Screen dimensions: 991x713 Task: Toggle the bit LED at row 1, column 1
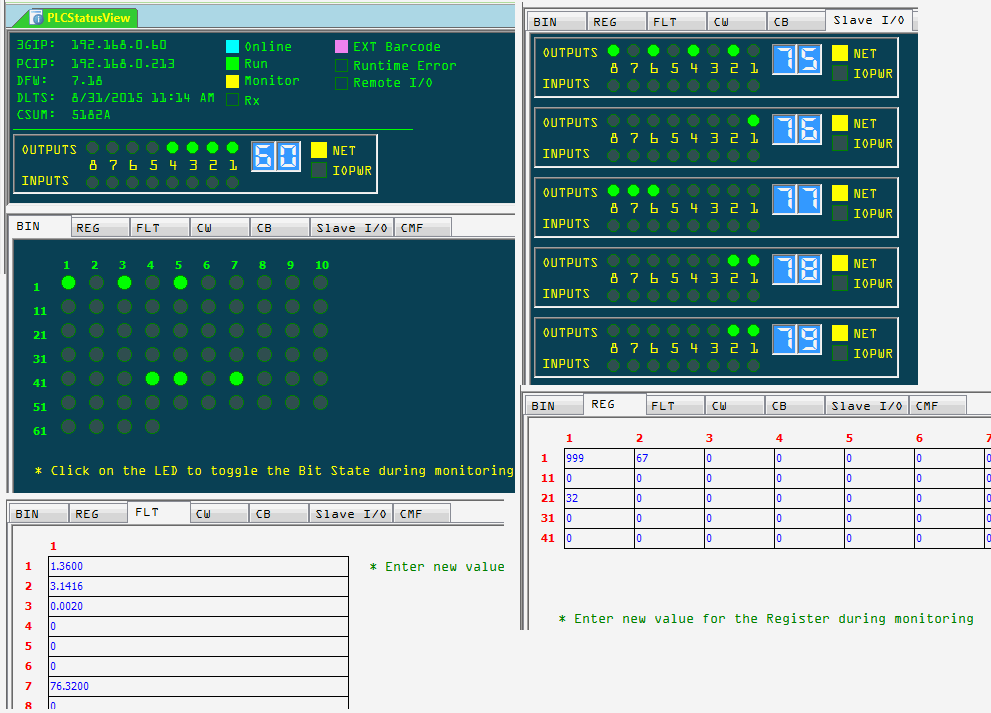68,283
